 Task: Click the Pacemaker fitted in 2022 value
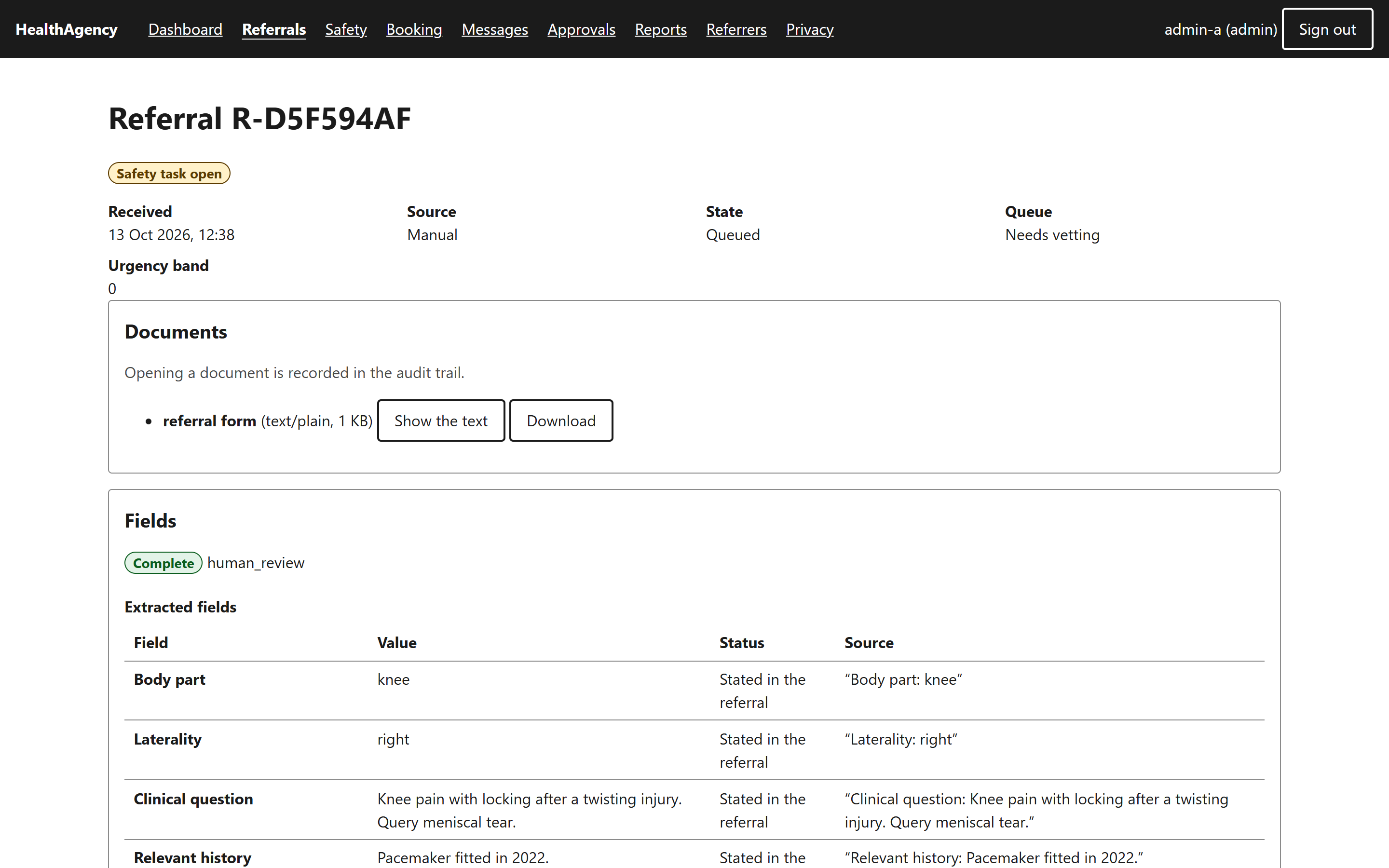463,858
